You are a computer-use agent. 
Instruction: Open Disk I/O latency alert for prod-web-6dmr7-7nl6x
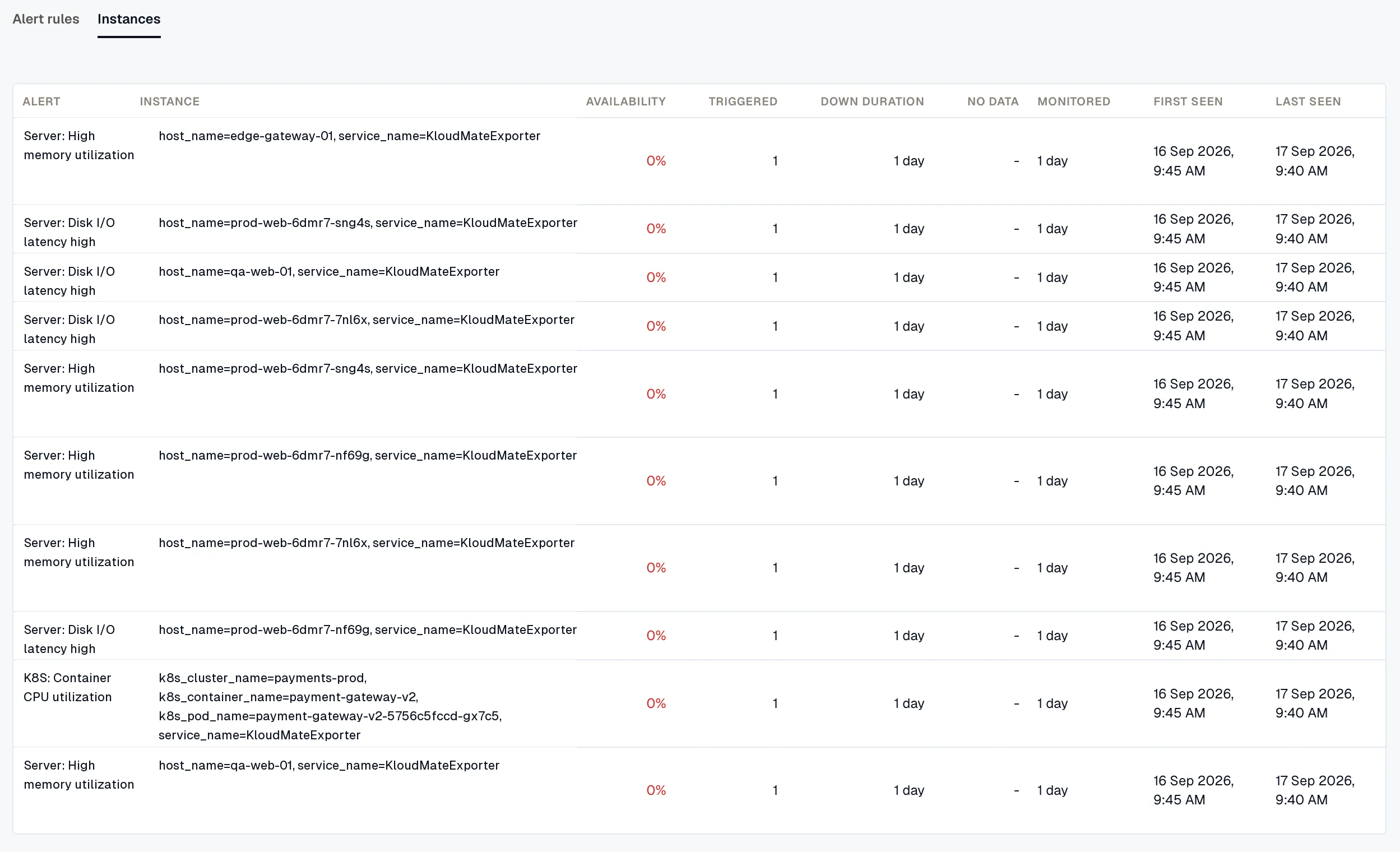[x=69, y=329]
